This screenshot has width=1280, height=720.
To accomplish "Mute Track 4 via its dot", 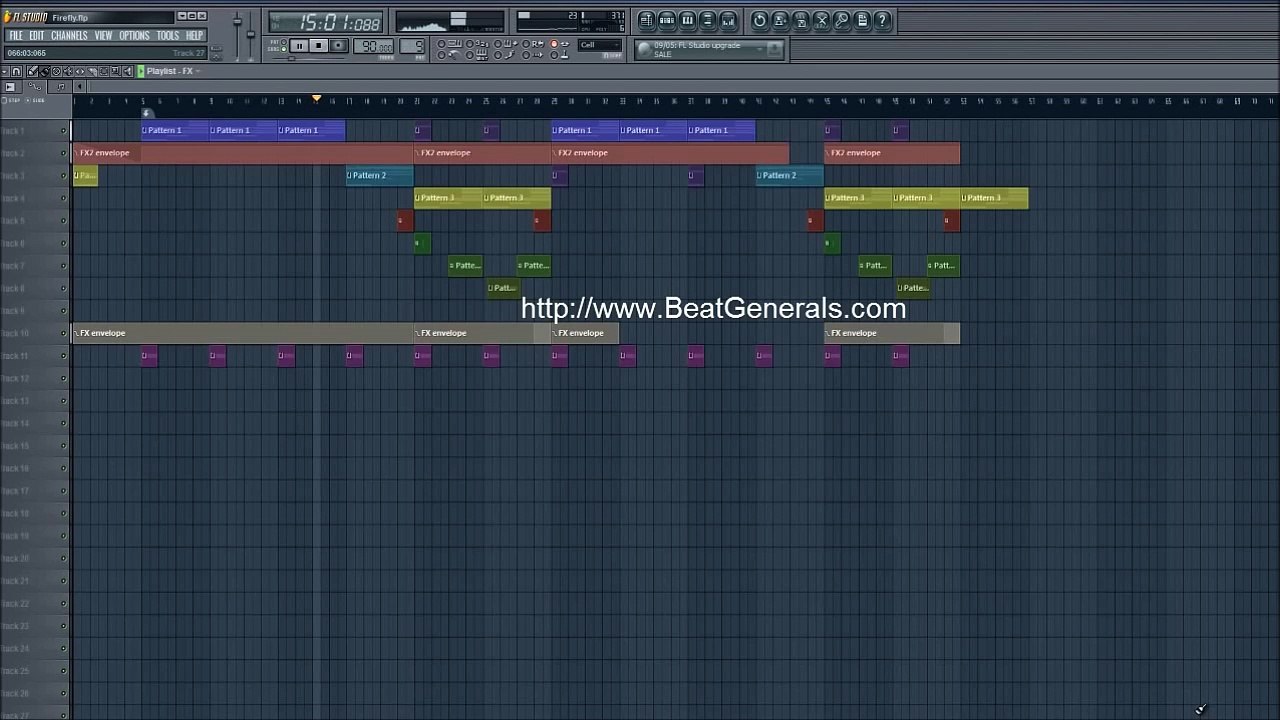I will point(64,198).
